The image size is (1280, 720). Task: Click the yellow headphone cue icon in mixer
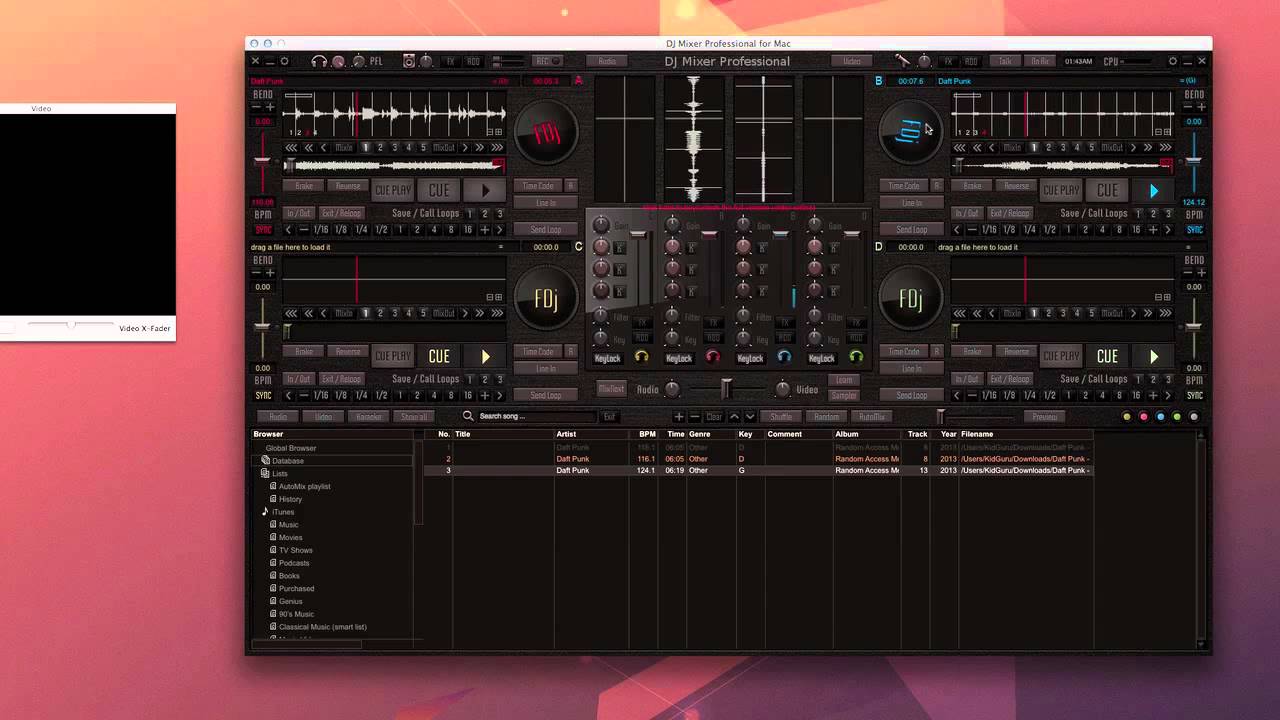pos(641,356)
